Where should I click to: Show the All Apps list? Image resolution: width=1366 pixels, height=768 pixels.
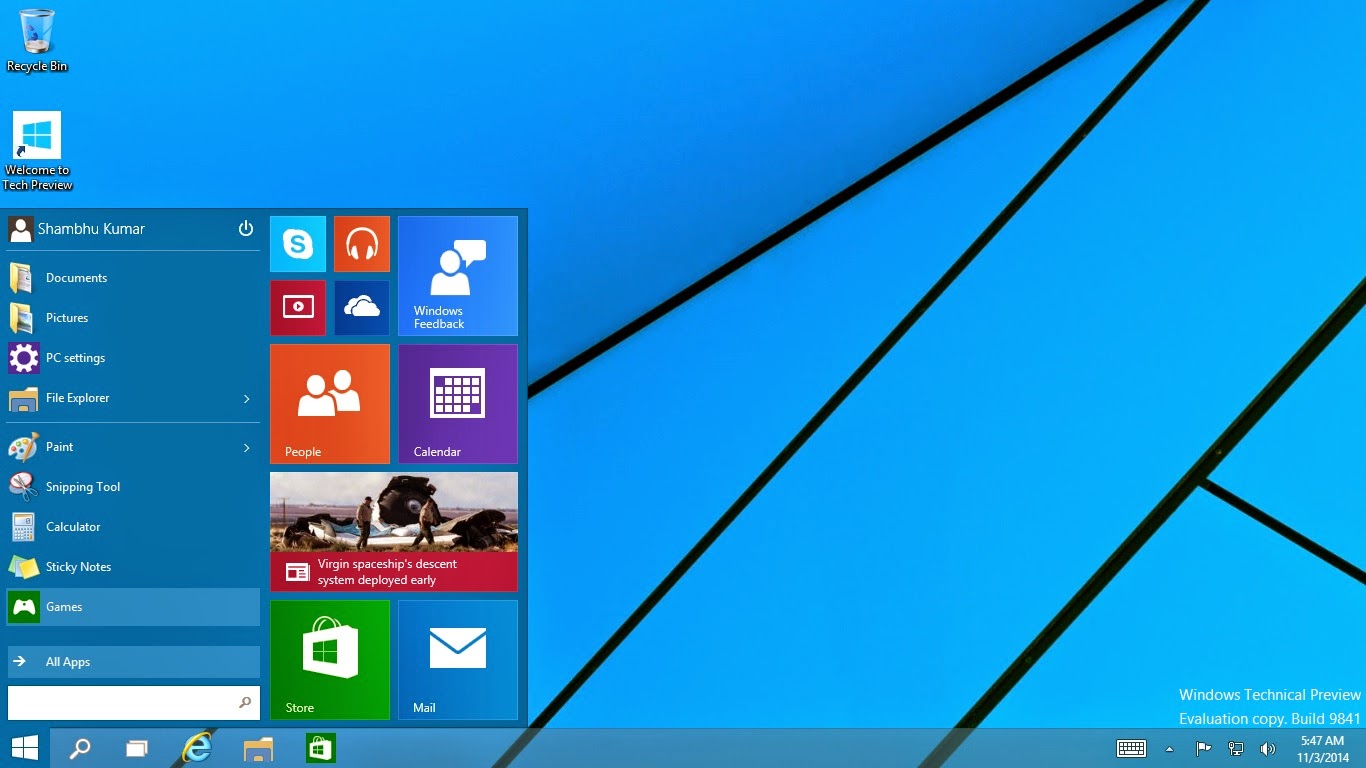point(133,662)
